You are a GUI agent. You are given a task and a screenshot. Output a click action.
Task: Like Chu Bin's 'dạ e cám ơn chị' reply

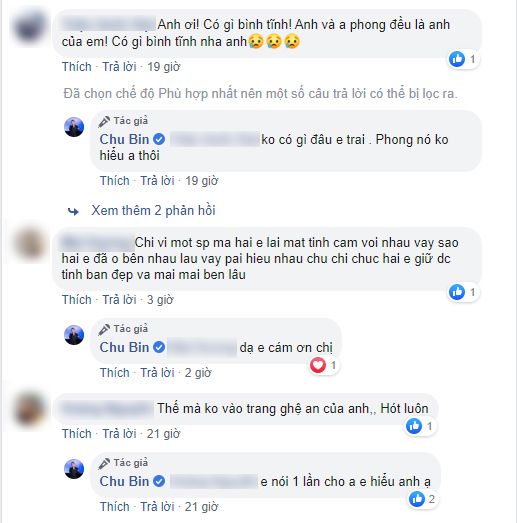[115, 373]
